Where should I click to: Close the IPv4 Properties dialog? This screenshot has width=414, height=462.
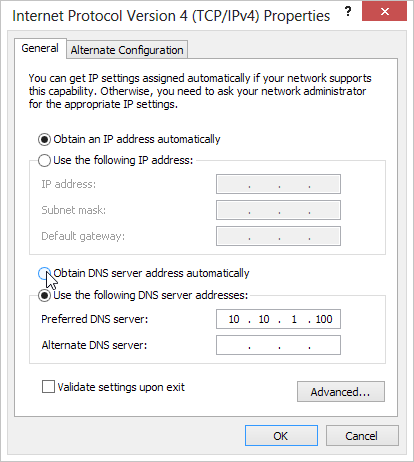pyautogui.click(x=384, y=11)
